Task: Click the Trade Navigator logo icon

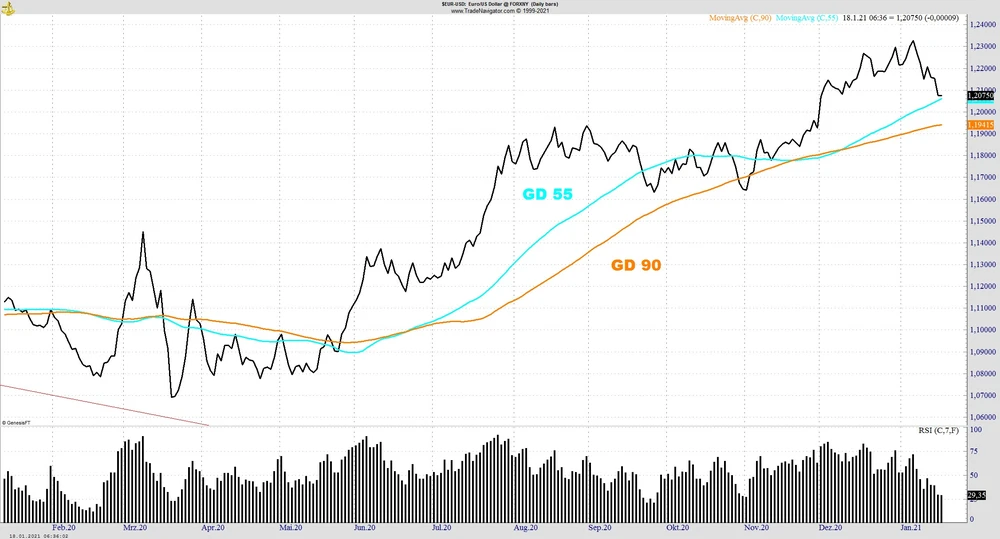Action: [x=8, y=8]
